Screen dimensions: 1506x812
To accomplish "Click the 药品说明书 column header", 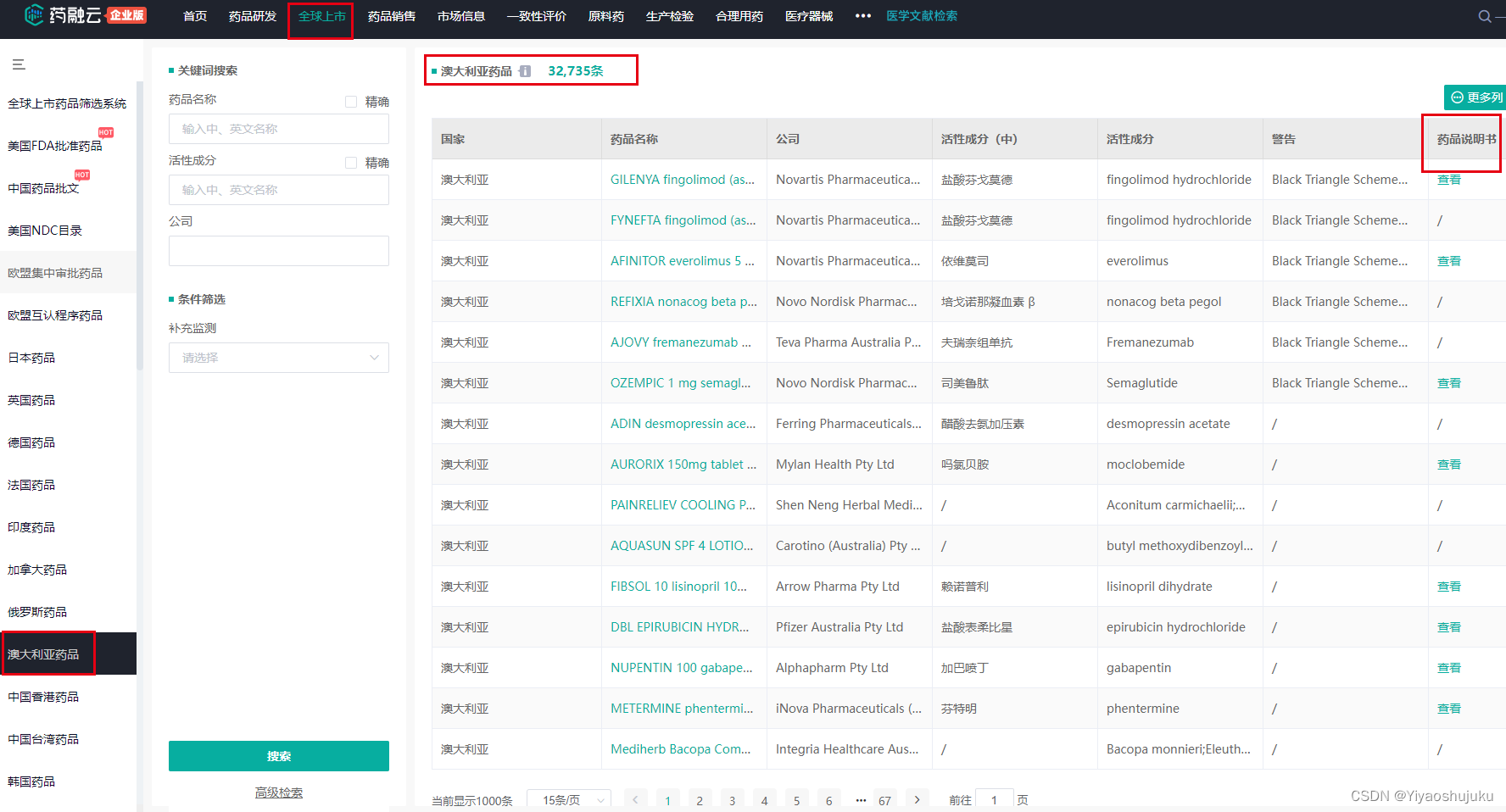I will pos(1466,139).
